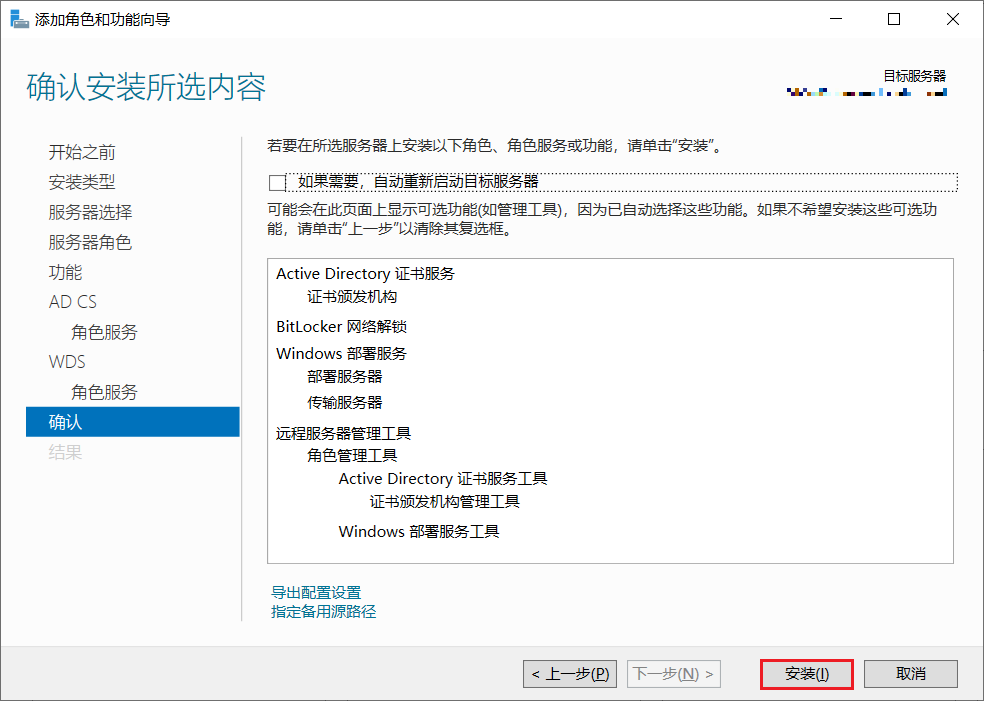Click the 取消 button to cancel the wizard
984x701 pixels.
tap(910, 674)
